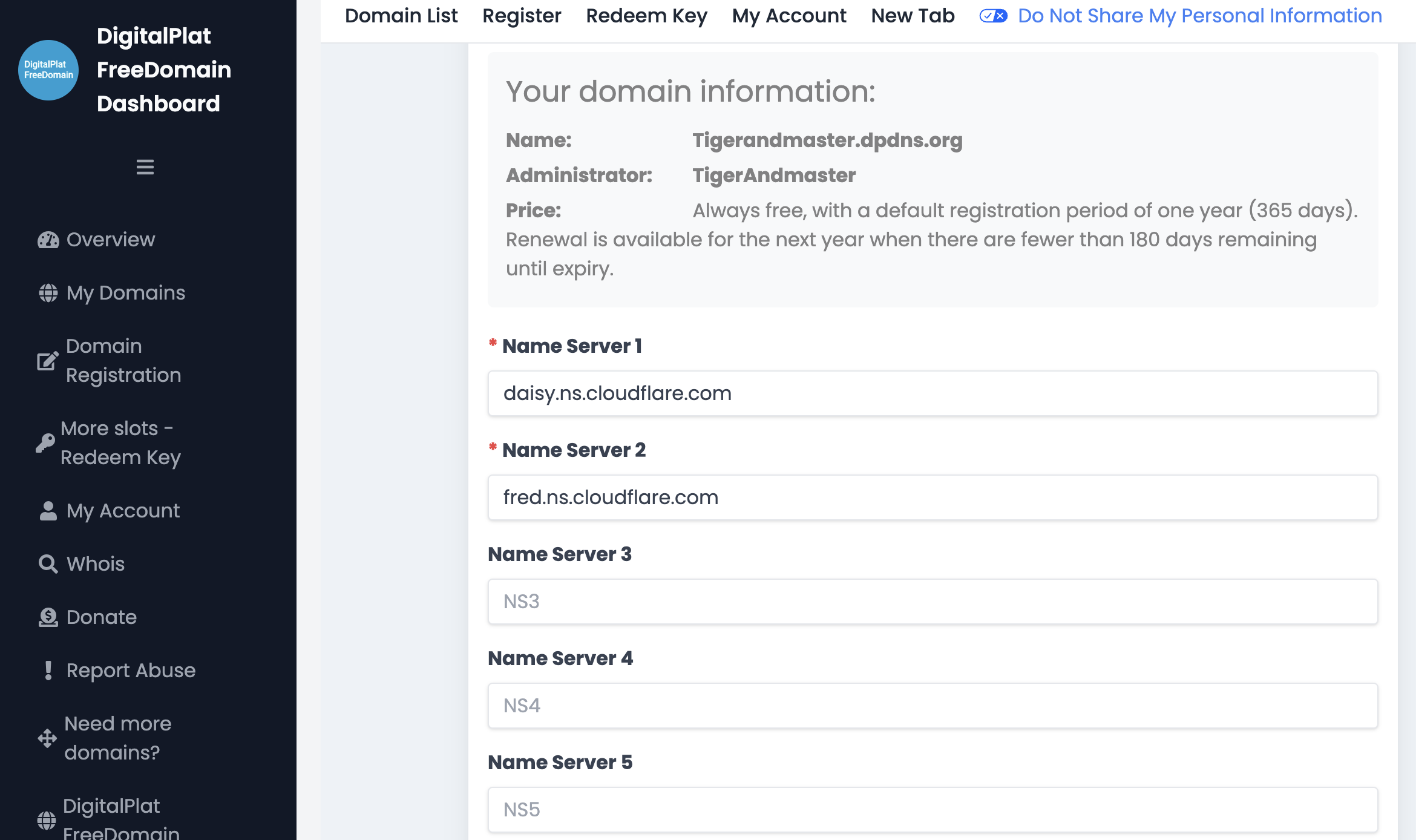The width and height of the screenshot is (1416, 840).
Task: Click the Name Server 5 text box
Action: pos(933,810)
